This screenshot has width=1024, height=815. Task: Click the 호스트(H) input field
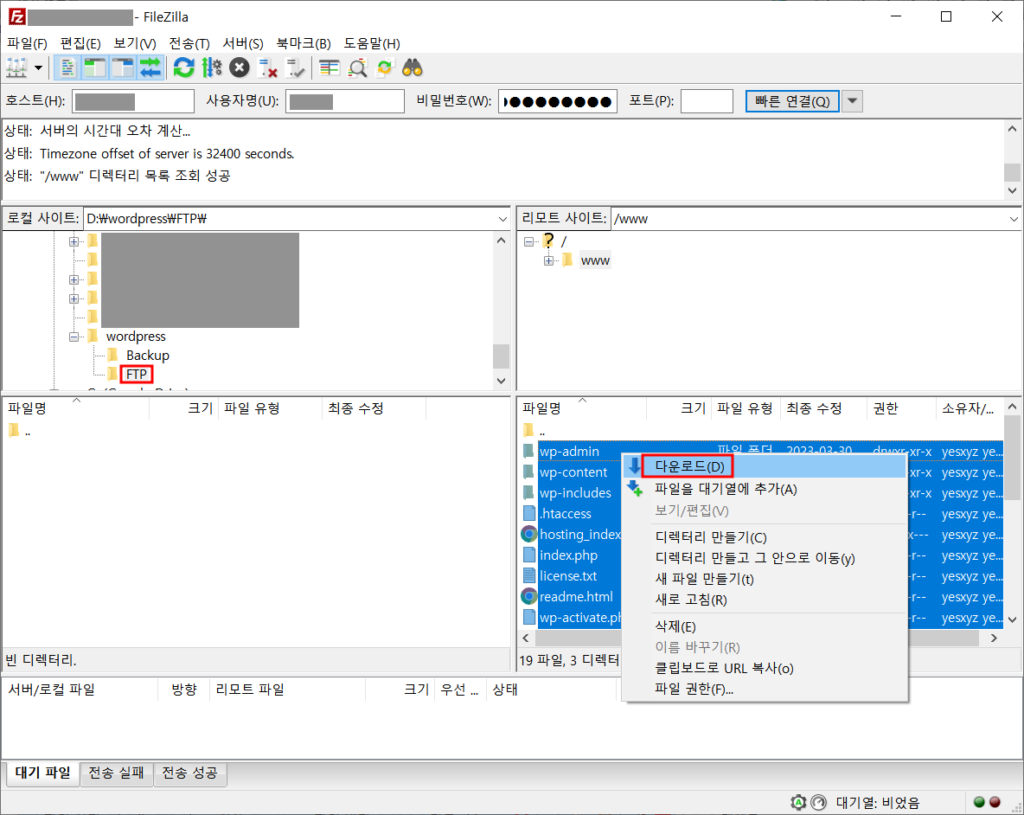pyautogui.click(x=133, y=101)
